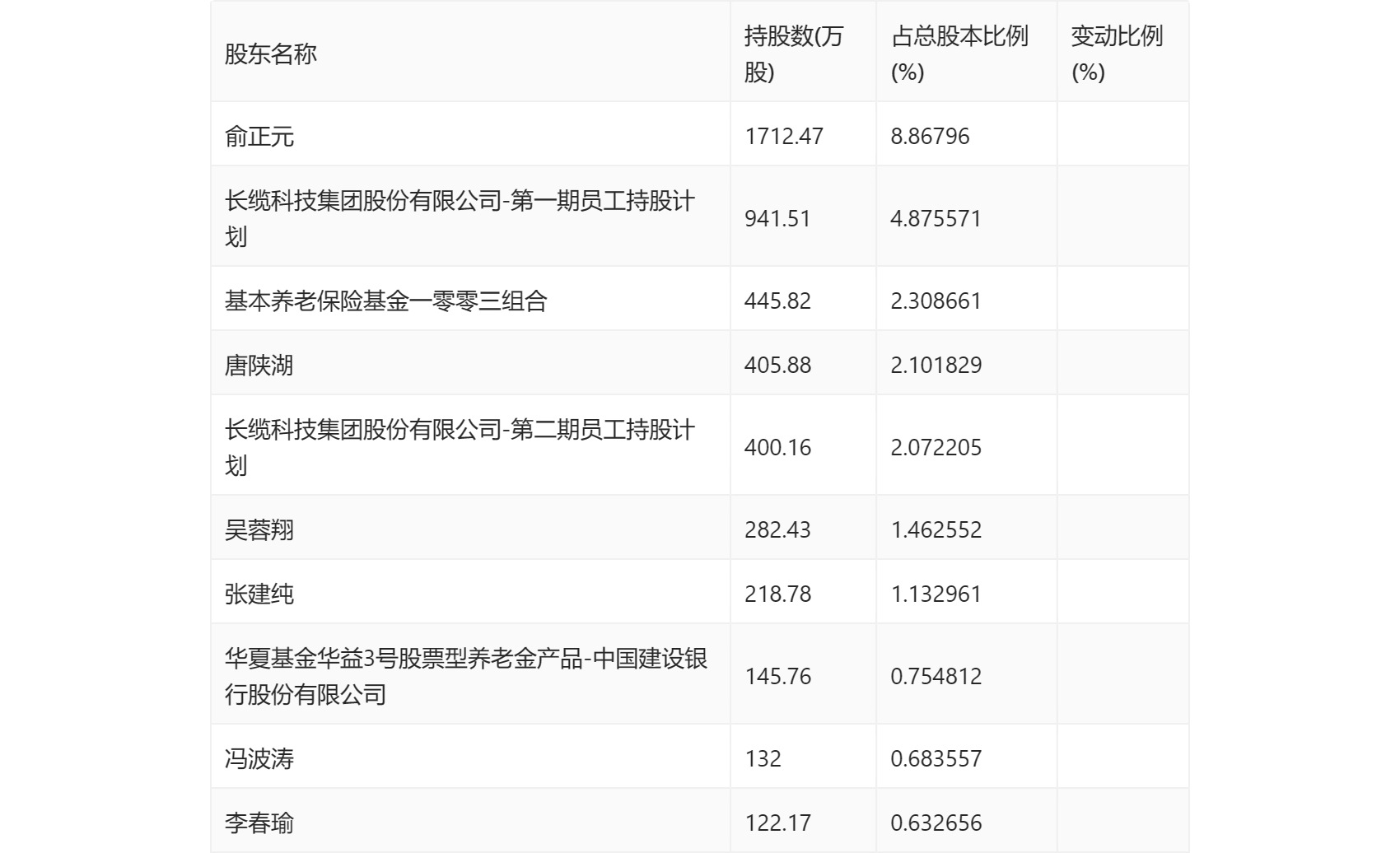Select the percentage 8.86796

pos(930,137)
